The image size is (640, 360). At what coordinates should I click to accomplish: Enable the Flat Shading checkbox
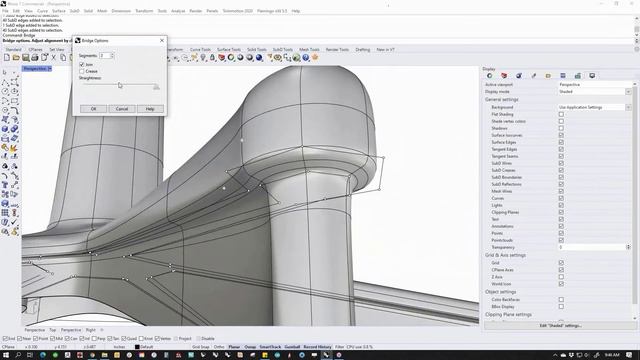[561, 114]
